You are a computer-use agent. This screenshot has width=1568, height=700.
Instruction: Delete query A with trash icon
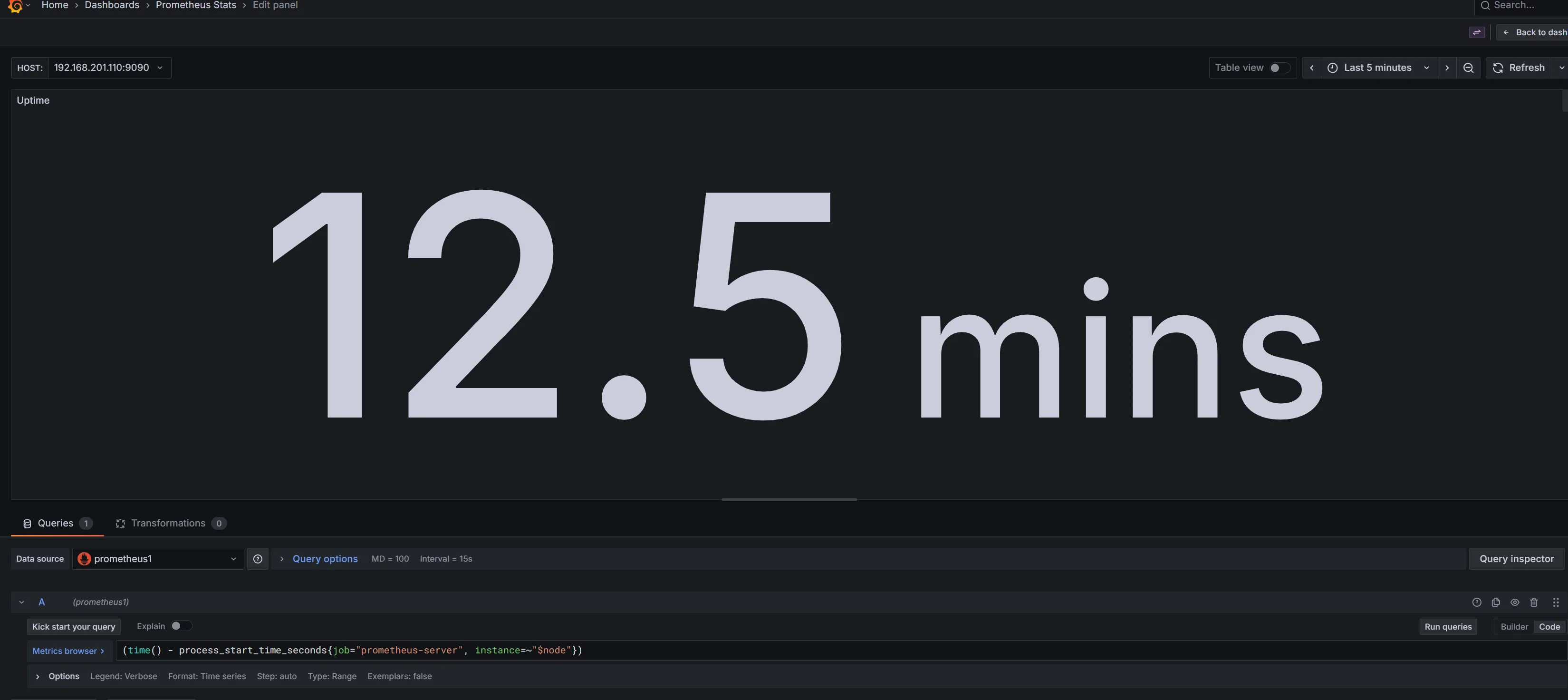tap(1533, 602)
